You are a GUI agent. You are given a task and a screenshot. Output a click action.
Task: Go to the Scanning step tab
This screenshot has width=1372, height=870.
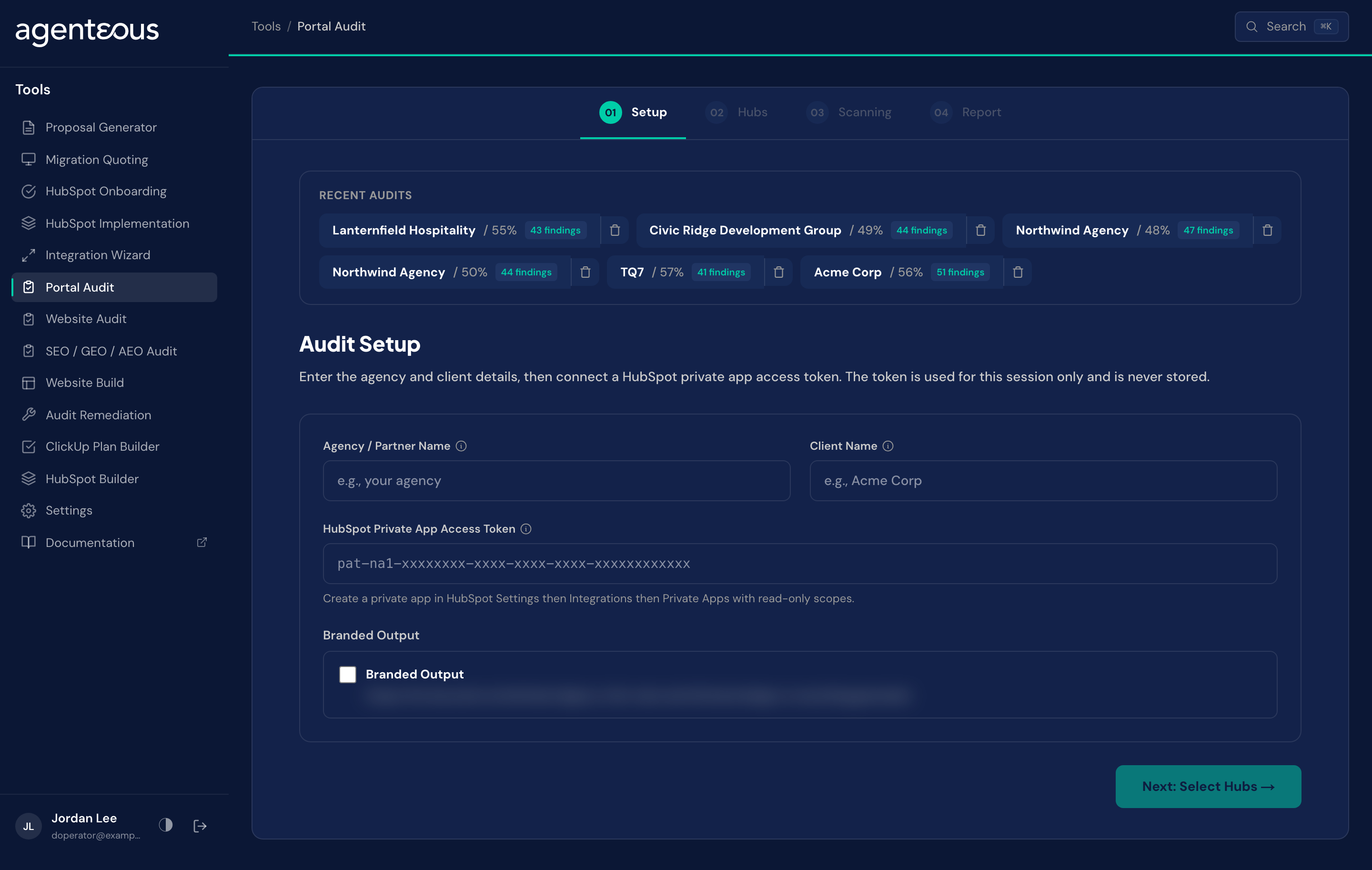848,112
